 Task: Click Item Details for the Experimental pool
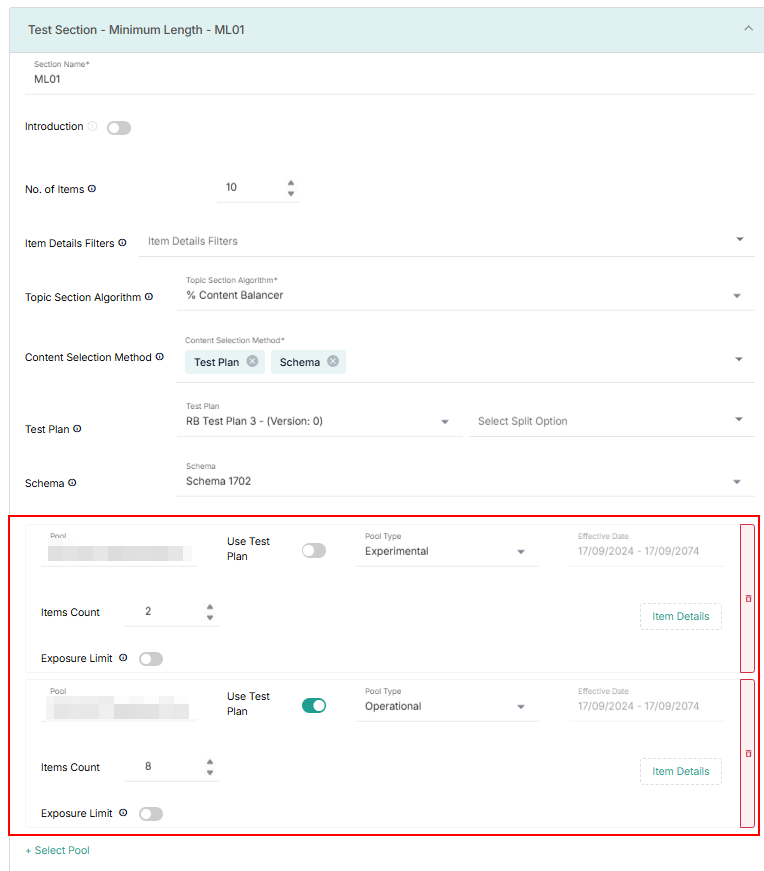(x=680, y=616)
